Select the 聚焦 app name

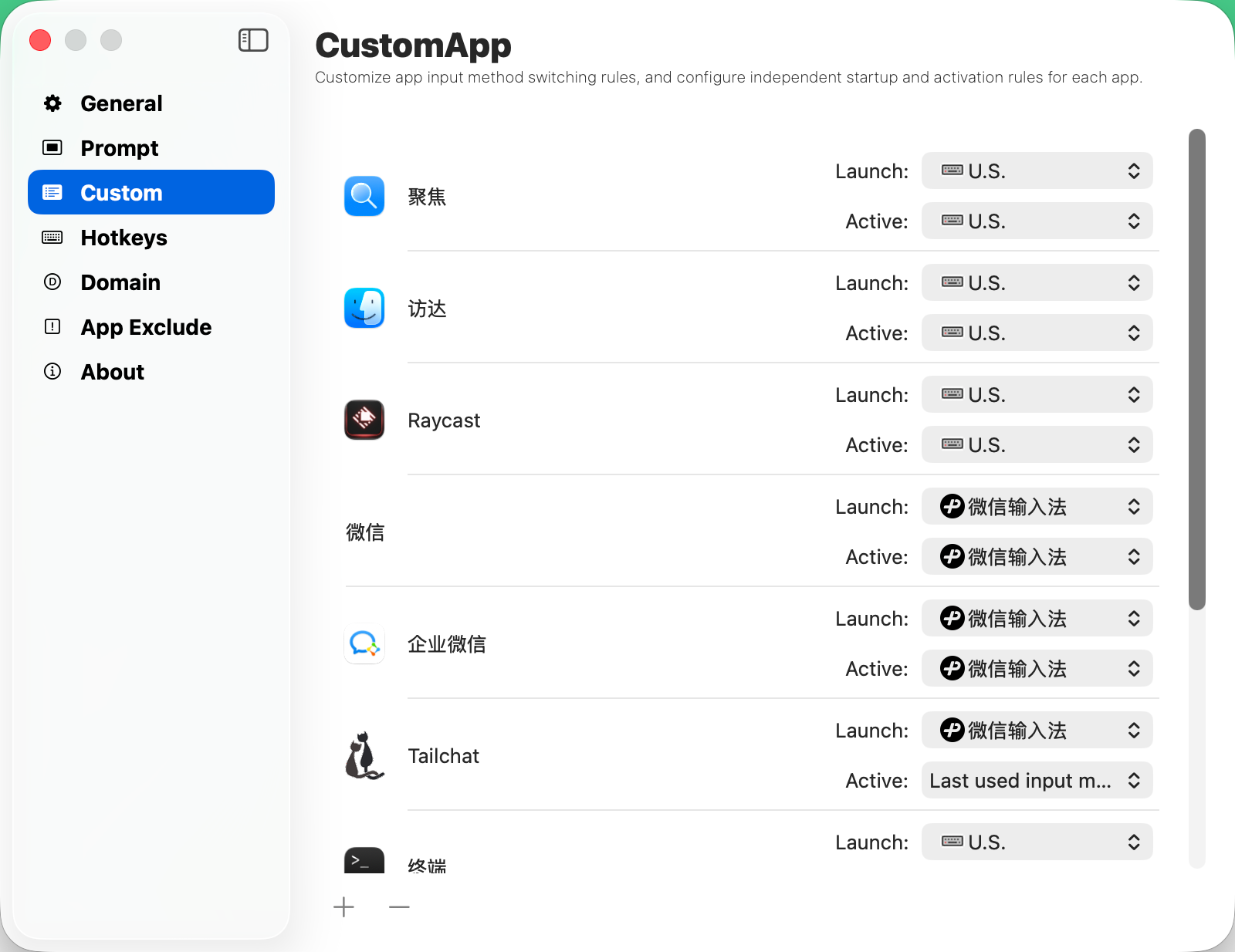pos(427,197)
